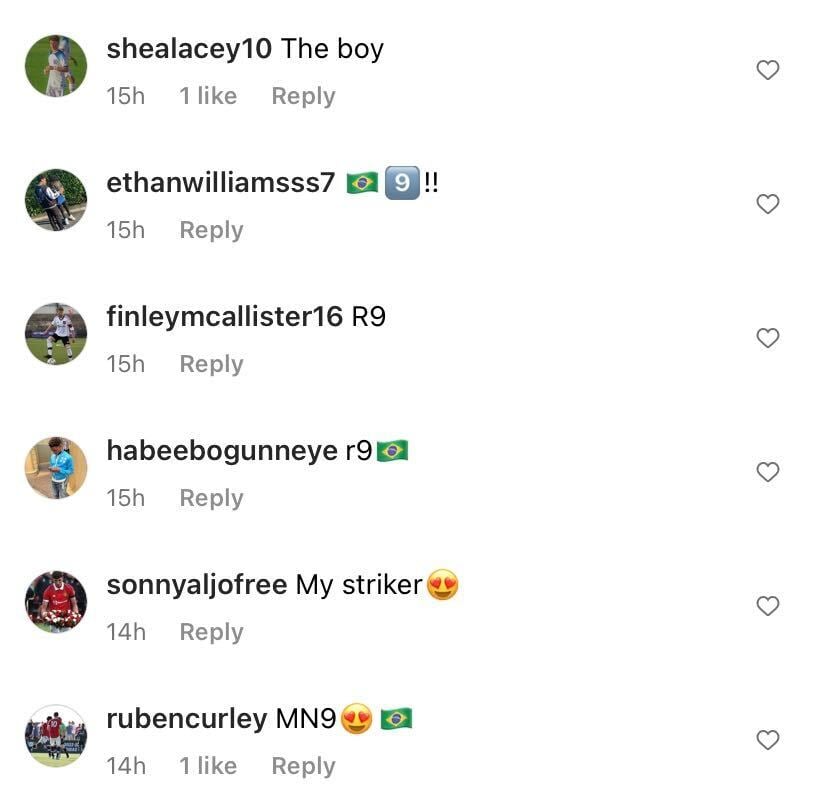828x790 pixels.
Task: View the 1 like on rubencurley's comment
Action: (x=208, y=766)
